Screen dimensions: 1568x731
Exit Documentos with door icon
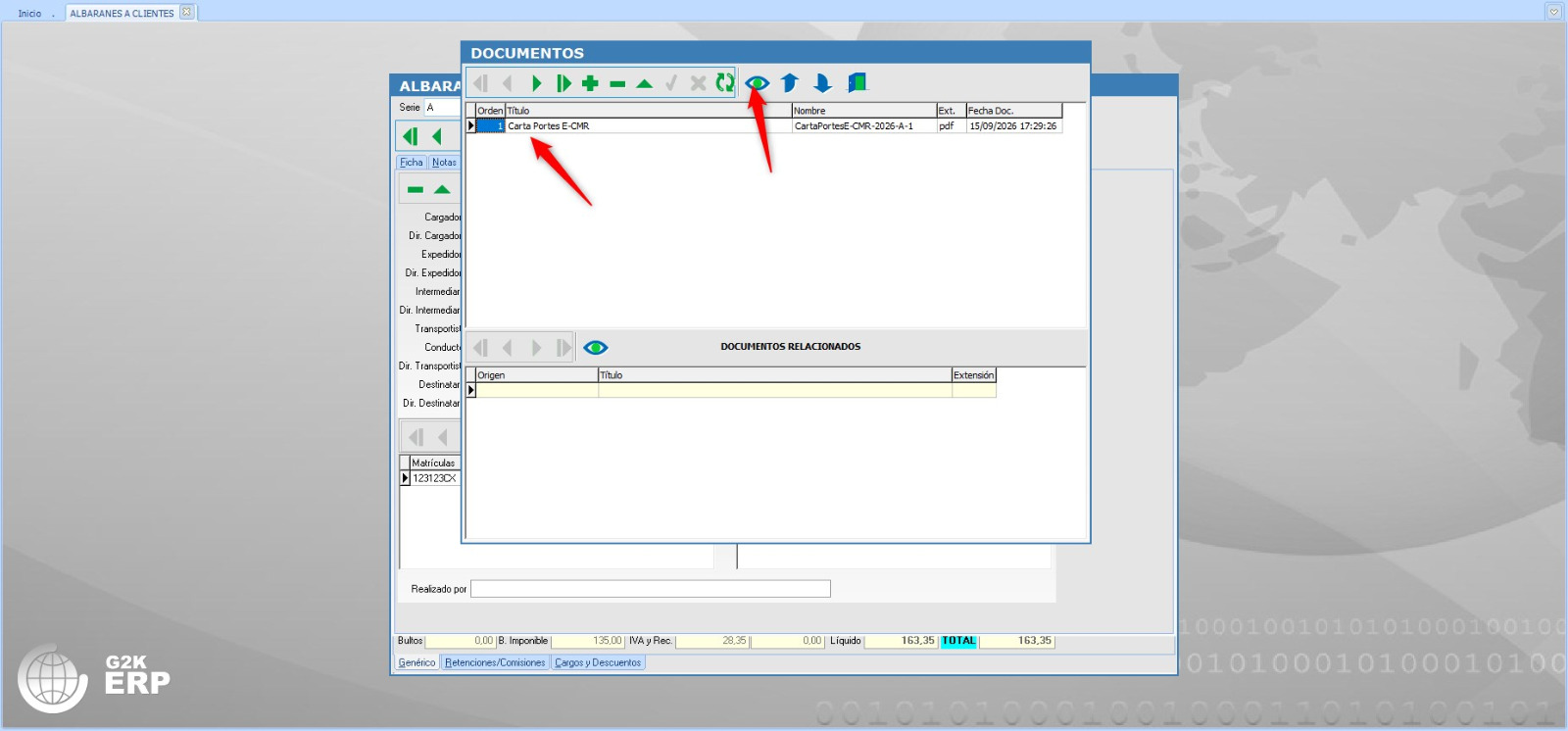857,83
